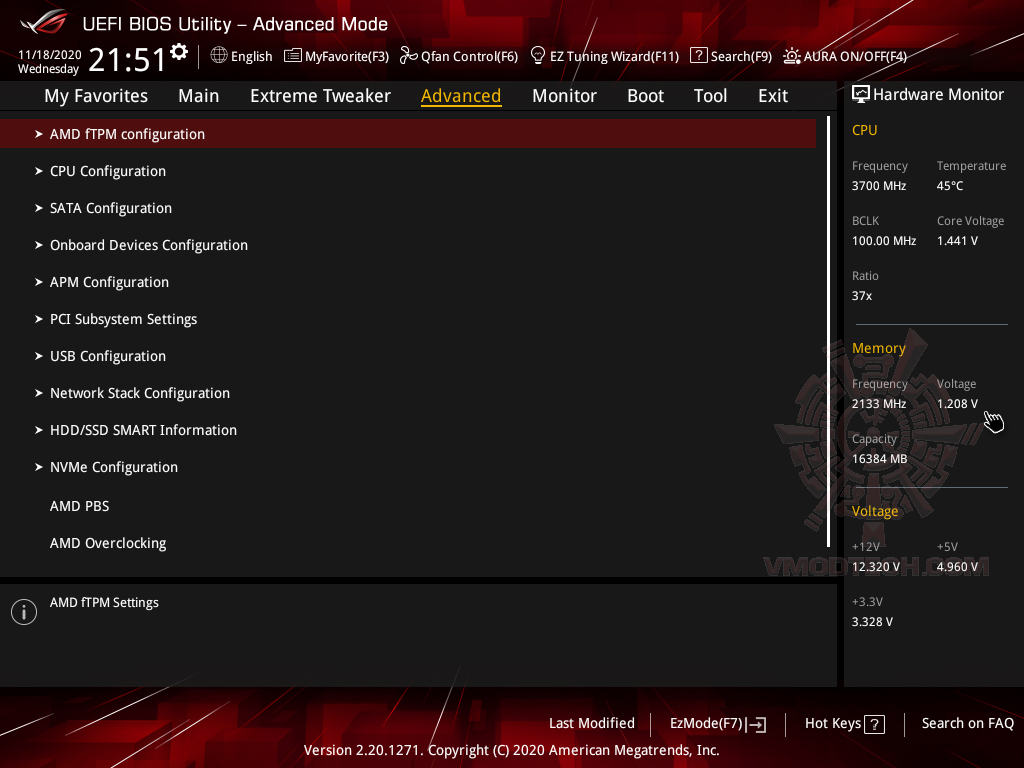Image resolution: width=1024 pixels, height=768 pixels.
Task: Show the Hot Keys list
Action: [833, 723]
